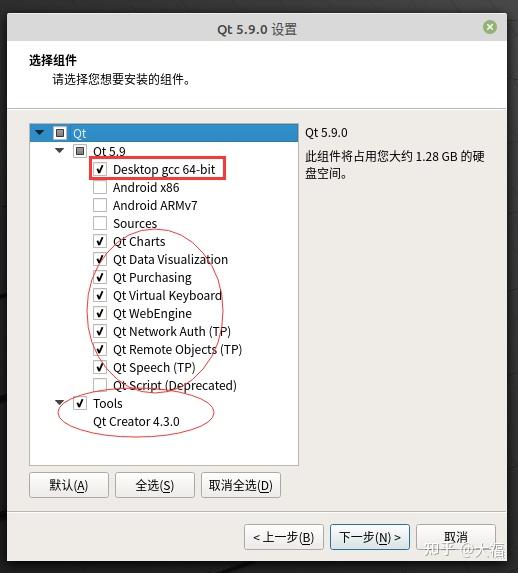The height and width of the screenshot is (573, 518).
Task: Collapse the Qt 5.9 subtree
Action: [59, 151]
